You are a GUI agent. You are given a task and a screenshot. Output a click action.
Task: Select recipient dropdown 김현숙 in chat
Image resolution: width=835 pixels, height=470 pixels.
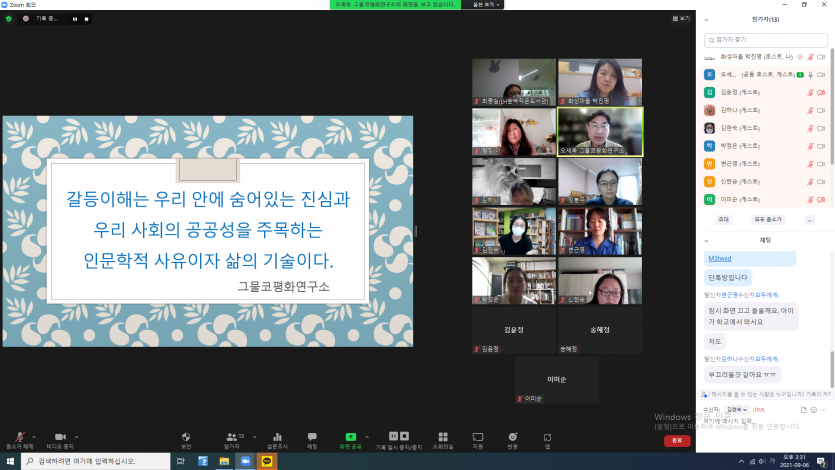click(736, 410)
